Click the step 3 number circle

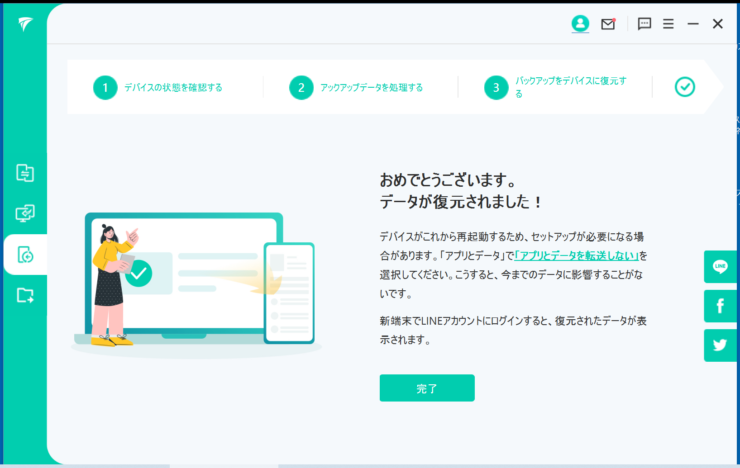click(496, 87)
